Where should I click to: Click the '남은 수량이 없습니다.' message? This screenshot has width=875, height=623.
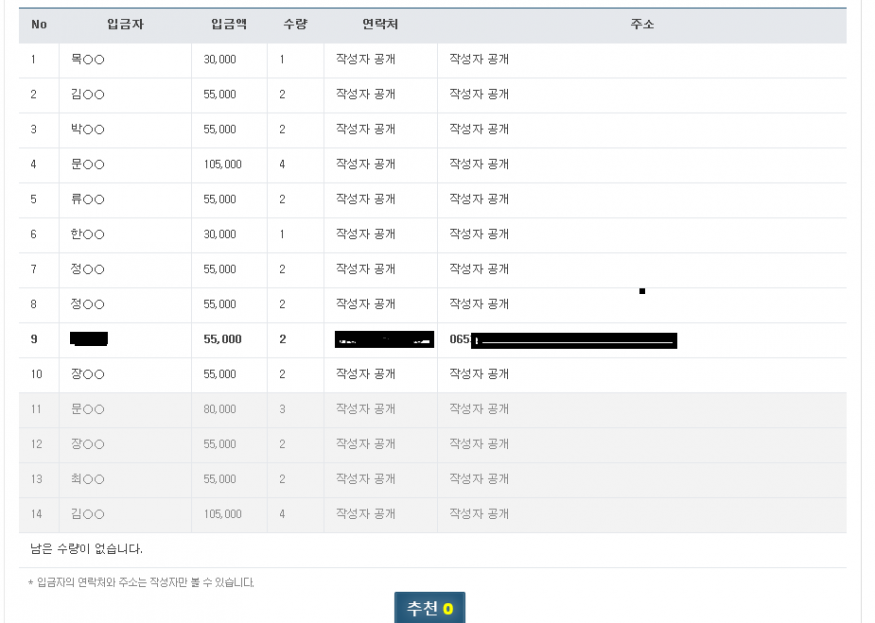(87, 549)
